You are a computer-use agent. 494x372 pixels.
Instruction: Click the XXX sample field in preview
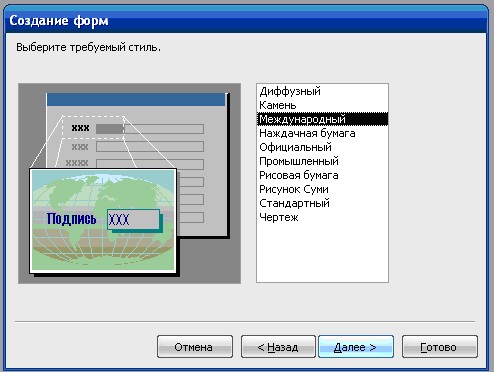click(x=133, y=219)
